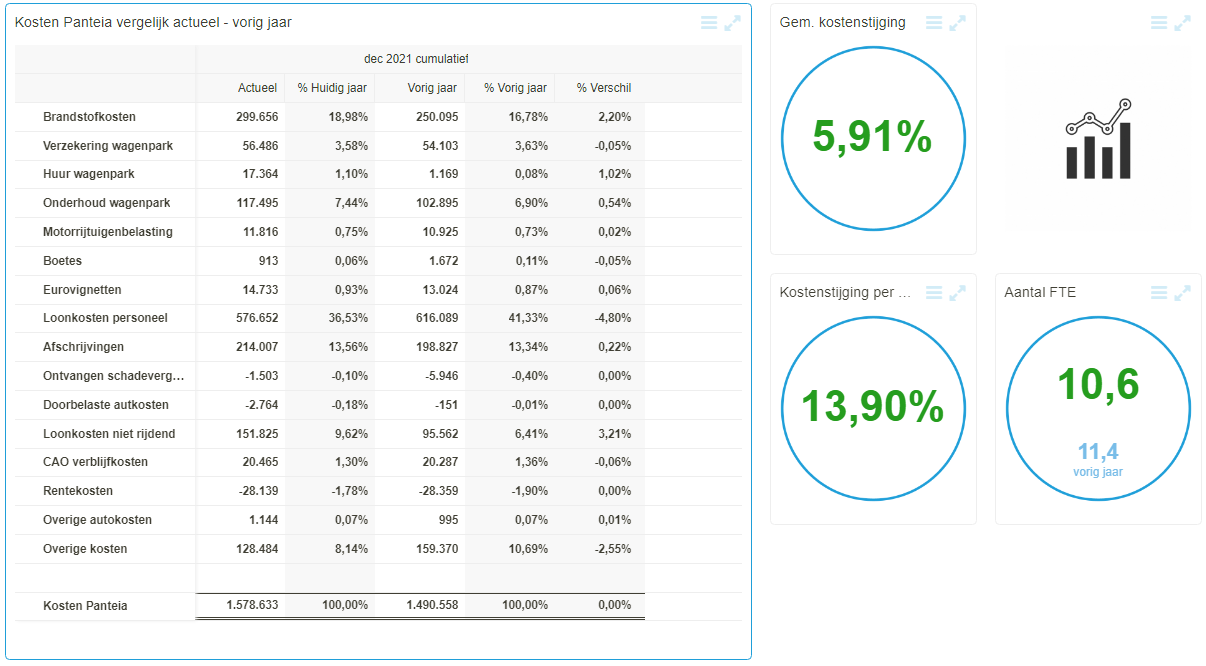Click the 5,91% average cost increase value
The height and width of the screenshot is (666, 1206).
(872, 137)
